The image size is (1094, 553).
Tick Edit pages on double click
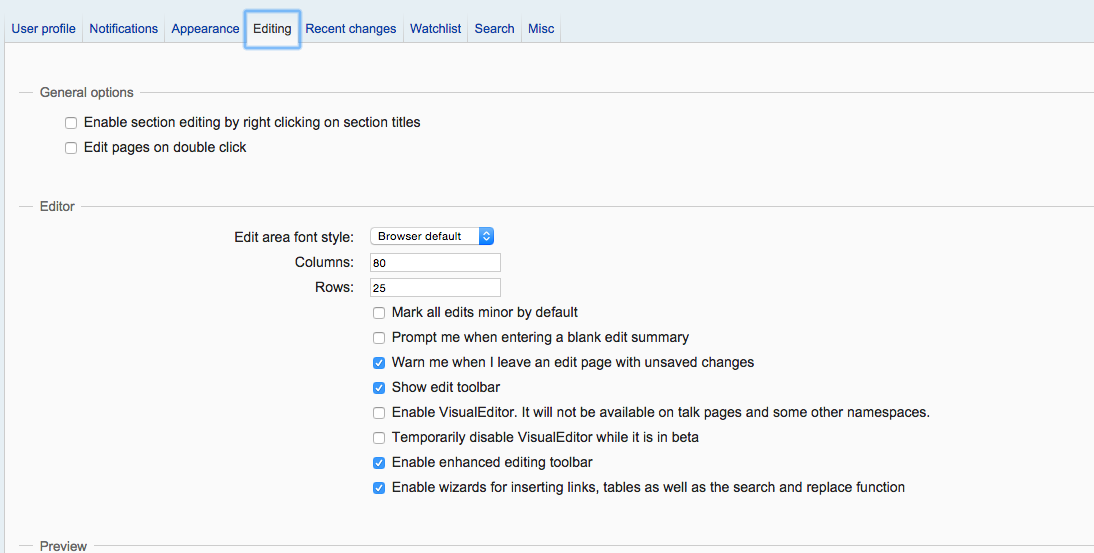[71, 148]
